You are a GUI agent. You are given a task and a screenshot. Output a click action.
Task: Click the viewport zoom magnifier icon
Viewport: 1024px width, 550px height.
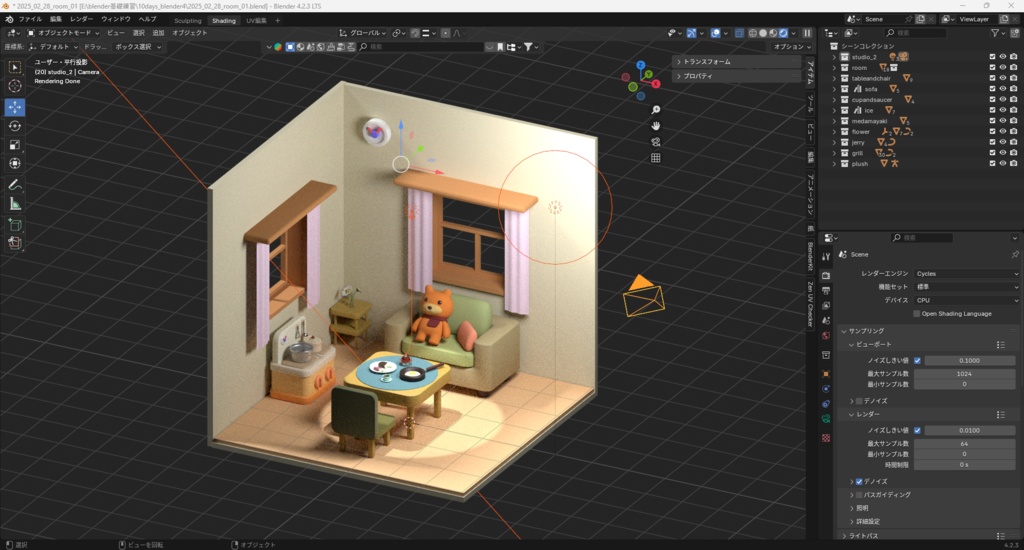click(656, 110)
